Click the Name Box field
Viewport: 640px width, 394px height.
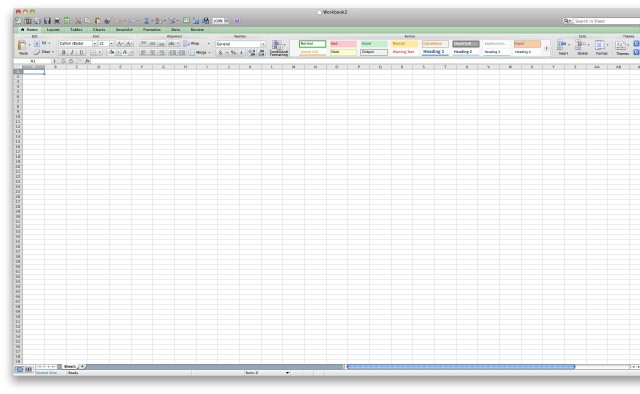(33, 61)
